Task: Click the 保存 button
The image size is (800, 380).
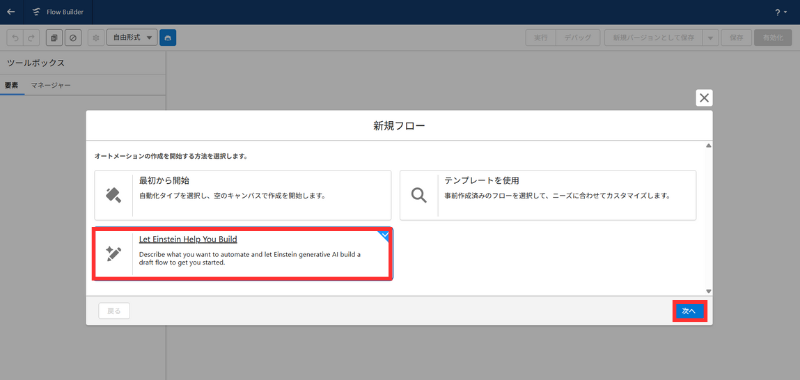Action: pyautogui.click(x=736, y=38)
